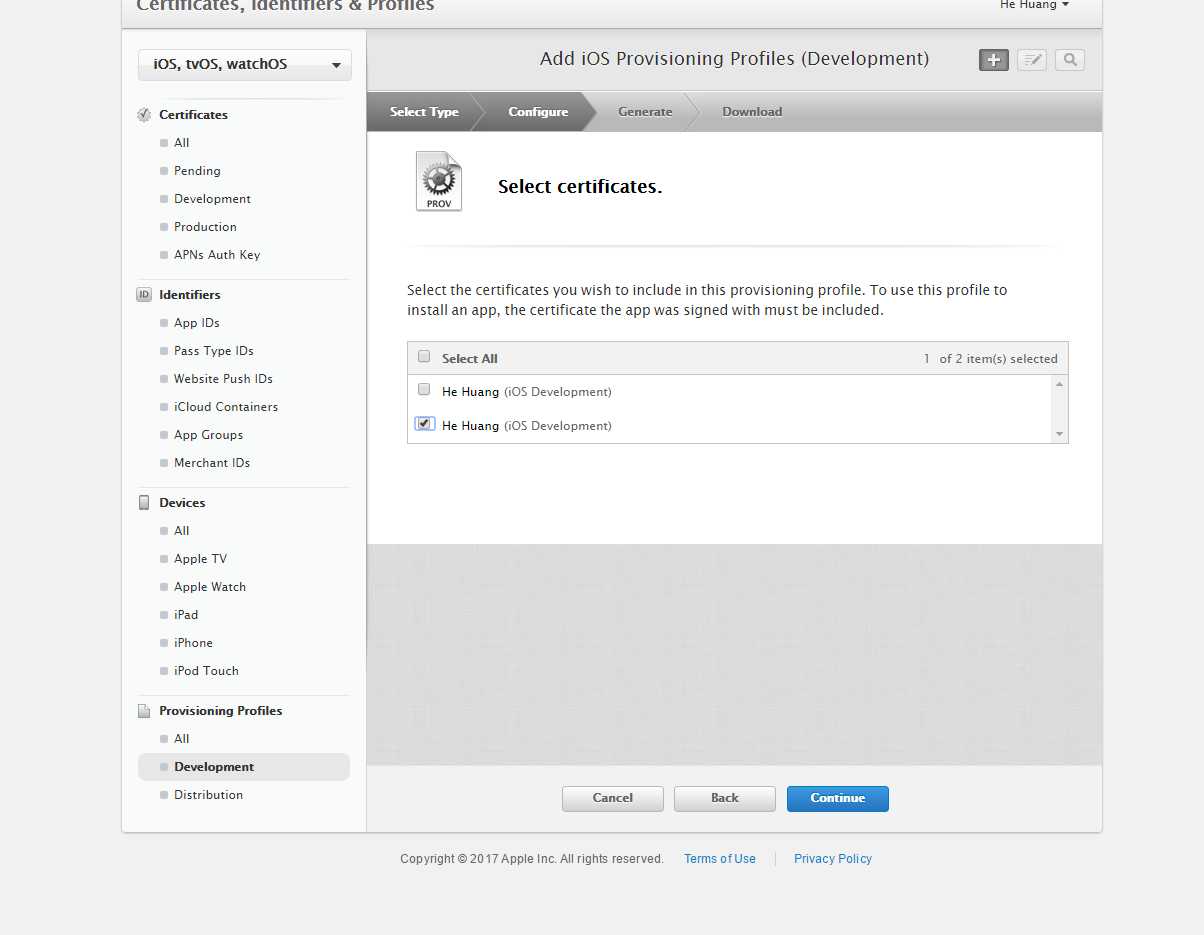The width and height of the screenshot is (1204, 935).
Task: Open APNs Auth Key
Action: click(x=217, y=255)
